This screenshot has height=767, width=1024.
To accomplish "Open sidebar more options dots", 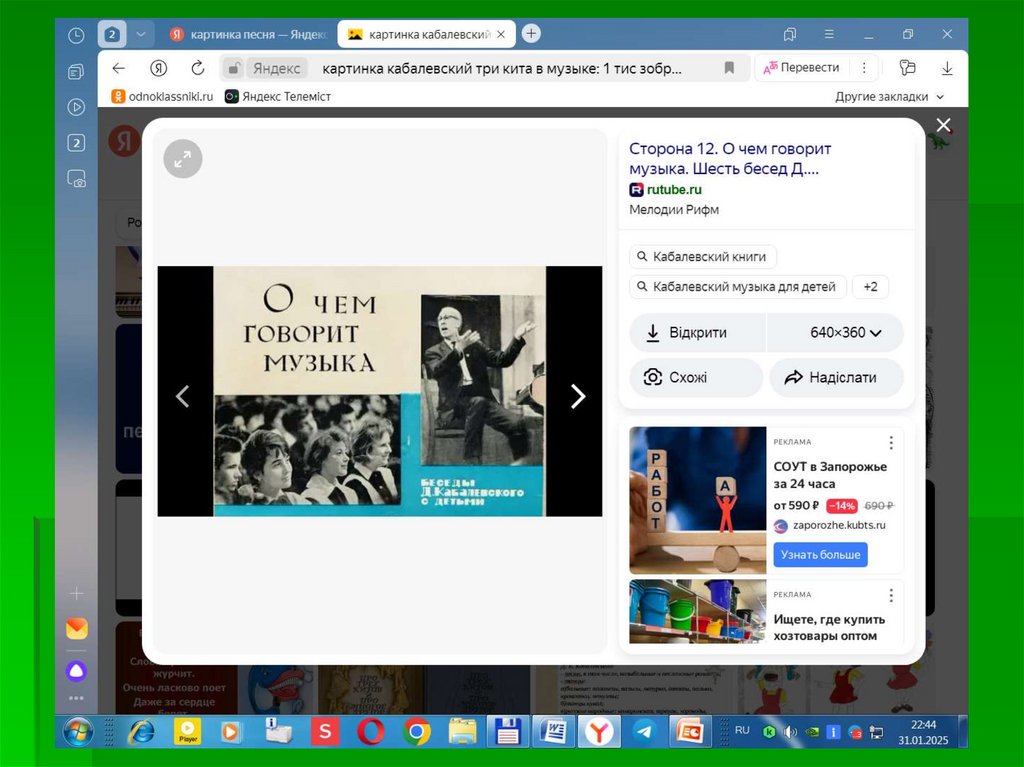I will coord(76,698).
